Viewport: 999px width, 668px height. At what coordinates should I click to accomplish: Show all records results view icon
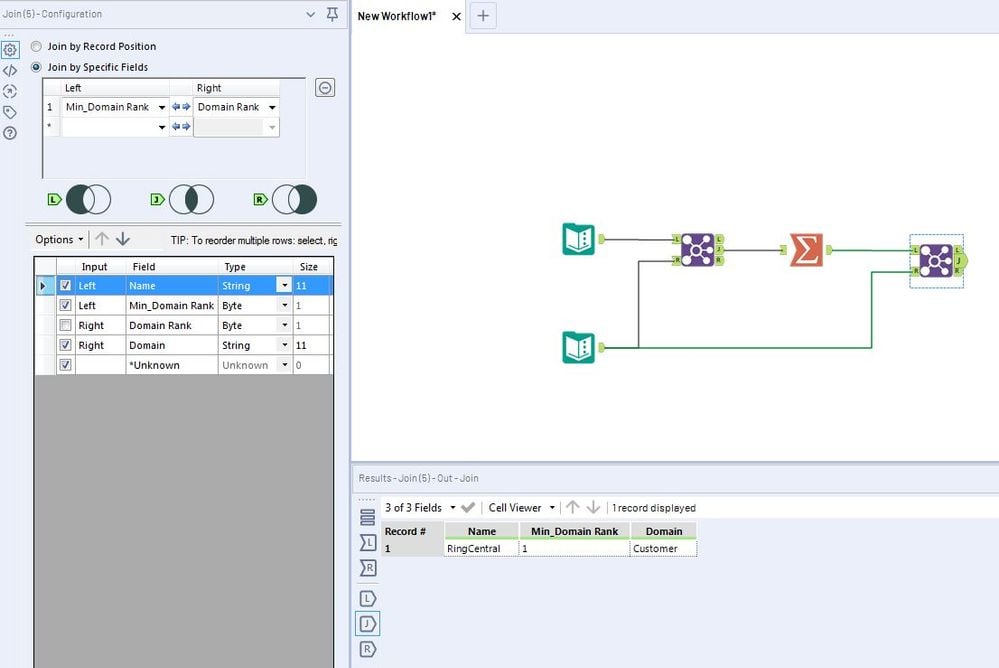(x=368, y=517)
